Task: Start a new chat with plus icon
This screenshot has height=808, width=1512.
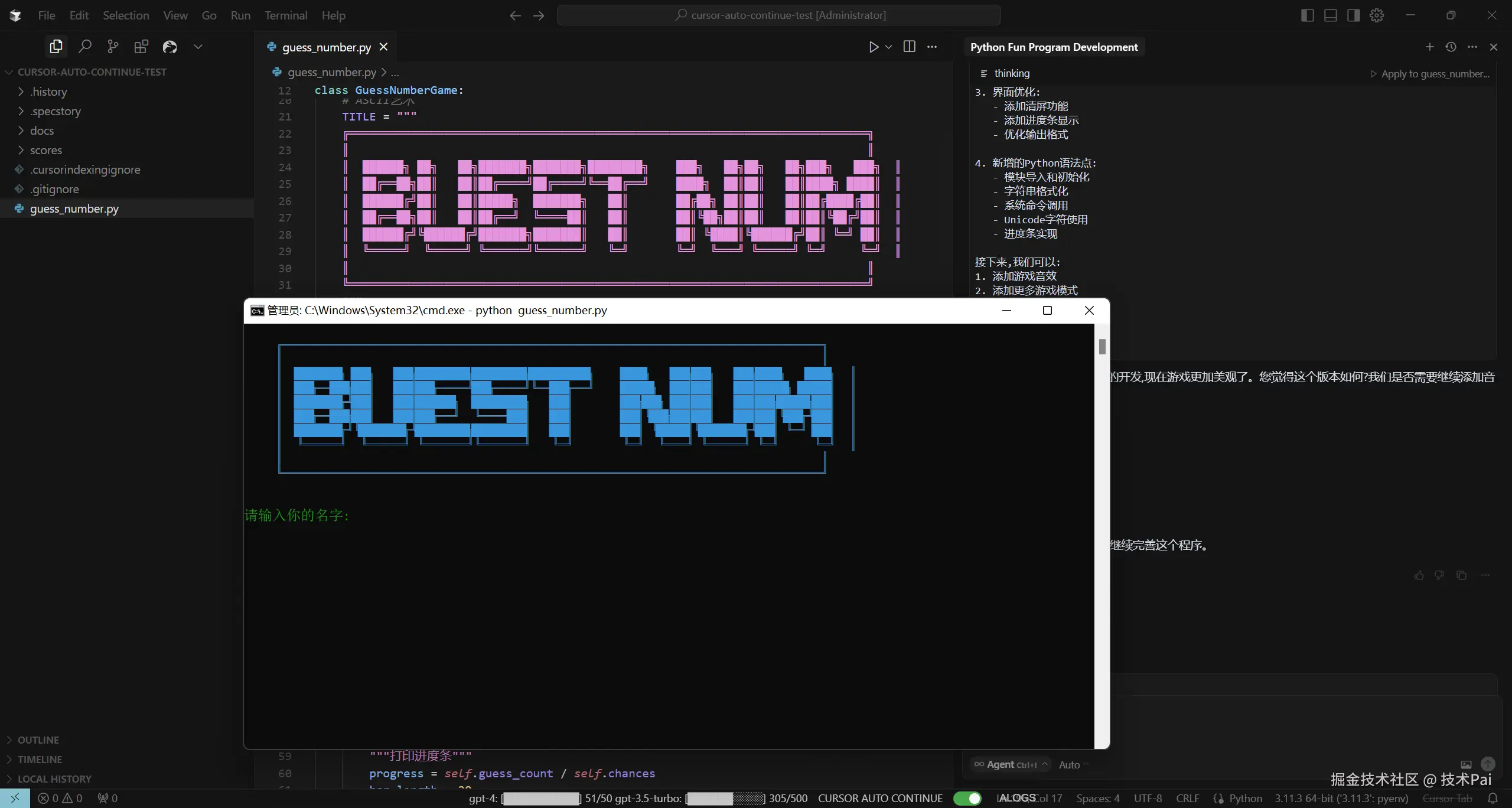Action: point(1429,47)
